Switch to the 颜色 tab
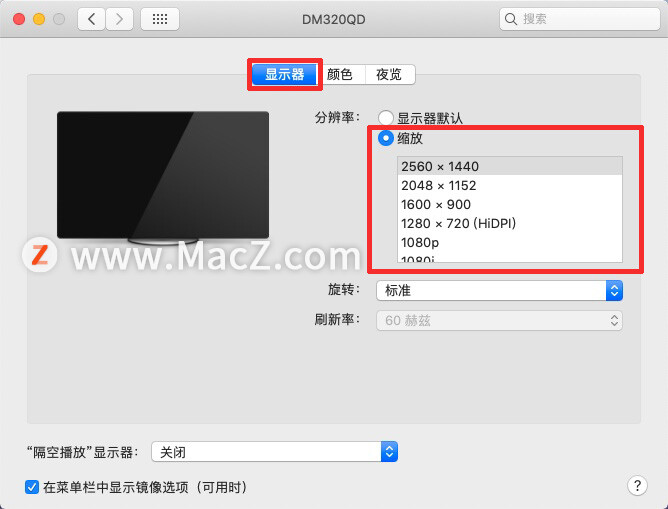Image resolution: width=668 pixels, height=509 pixels. click(x=340, y=75)
